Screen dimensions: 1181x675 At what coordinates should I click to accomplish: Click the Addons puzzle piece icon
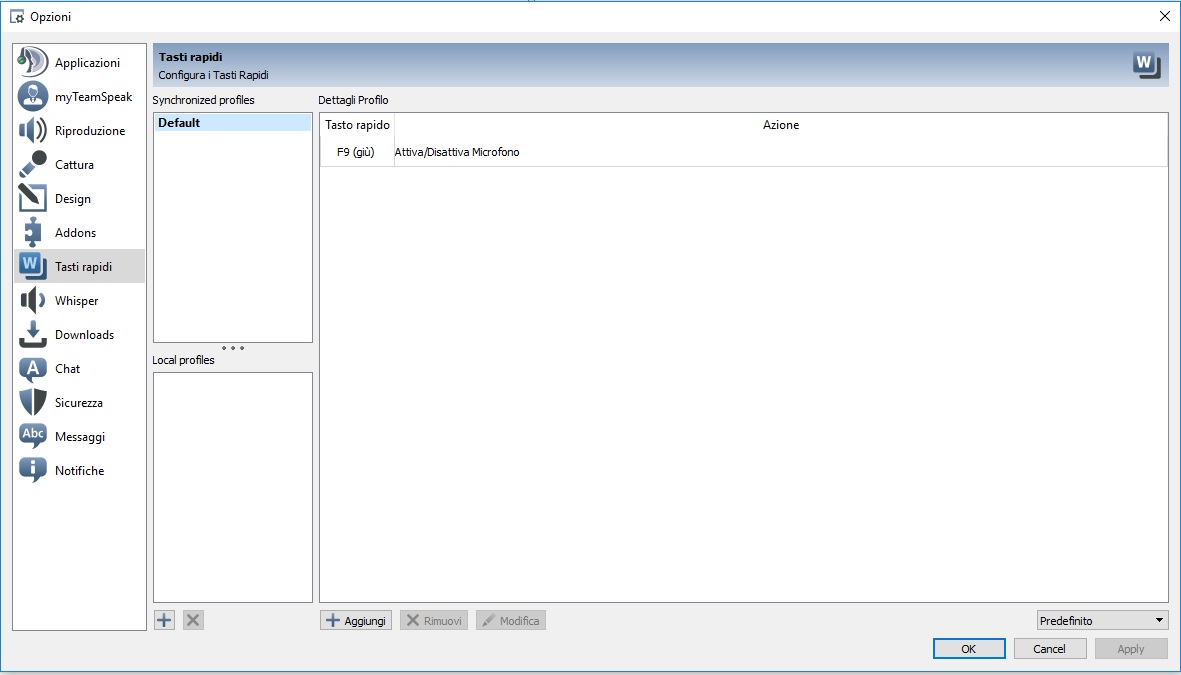pyautogui.click(x=33, y=233)
